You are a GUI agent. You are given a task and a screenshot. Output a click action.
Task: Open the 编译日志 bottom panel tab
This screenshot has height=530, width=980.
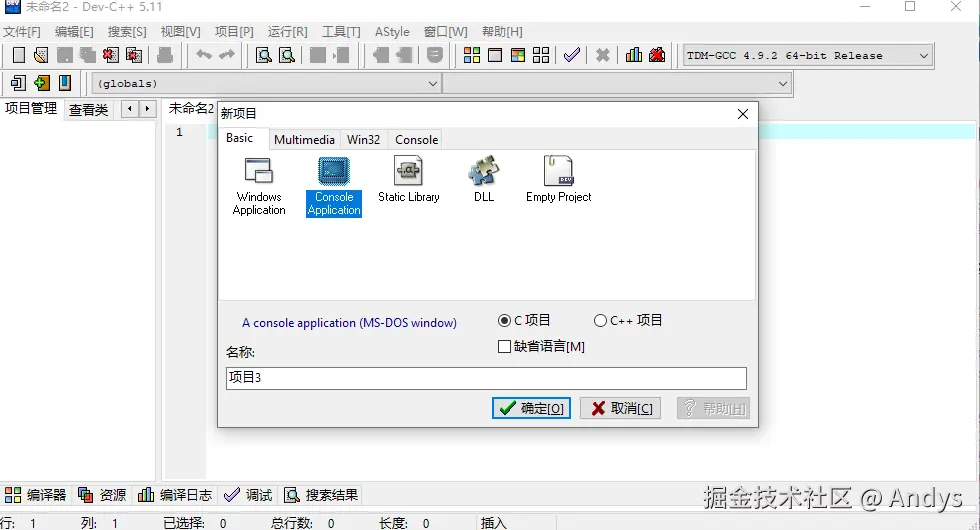(x=174, y=495)
